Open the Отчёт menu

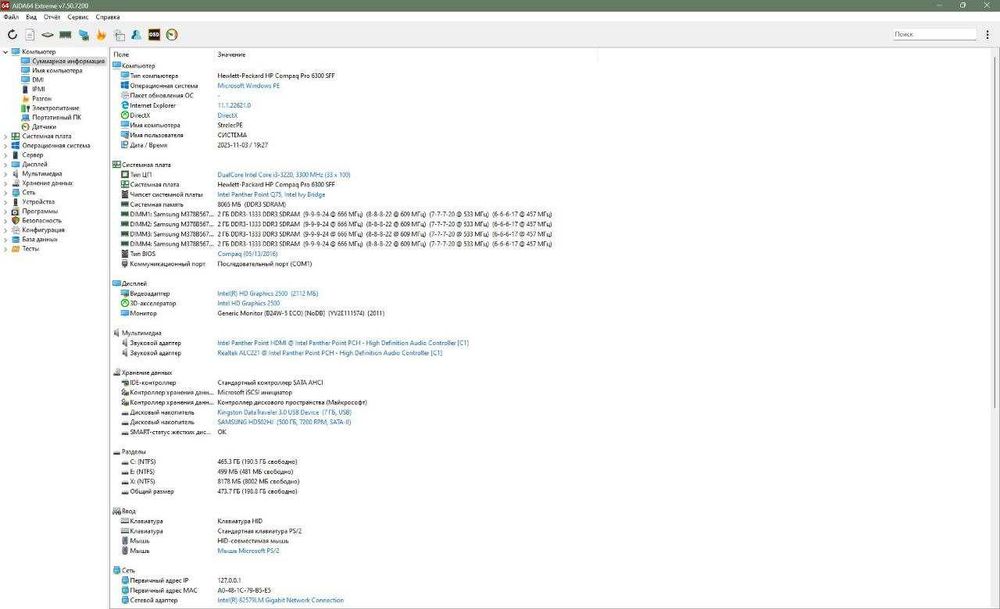coord(52,17)
